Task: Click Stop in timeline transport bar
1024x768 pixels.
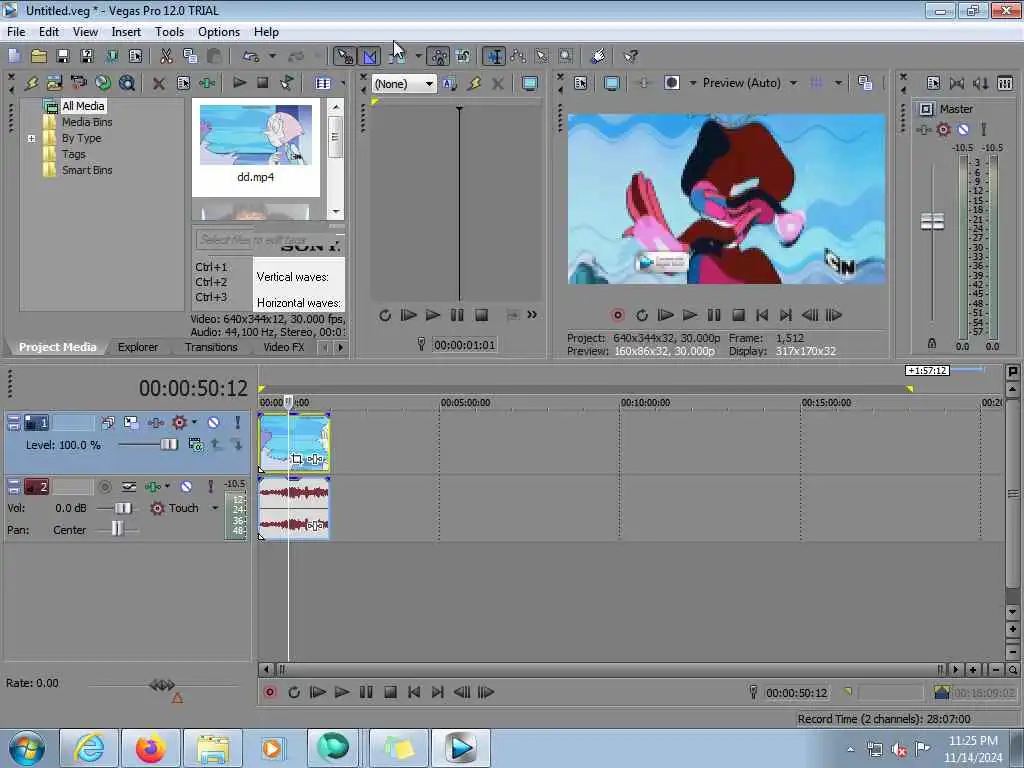Action: (391, 692)
